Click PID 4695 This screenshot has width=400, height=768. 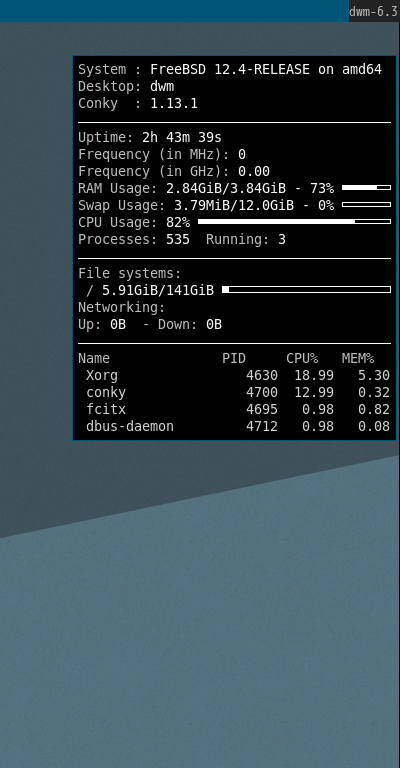262,409
